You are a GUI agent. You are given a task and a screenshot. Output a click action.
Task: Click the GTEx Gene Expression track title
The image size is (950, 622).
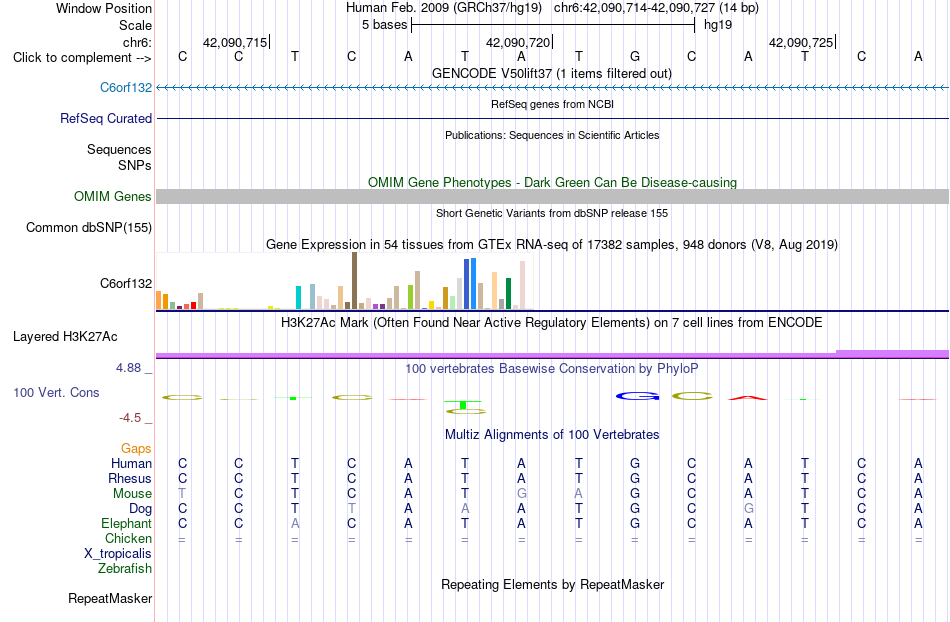[x=552, y=245]
